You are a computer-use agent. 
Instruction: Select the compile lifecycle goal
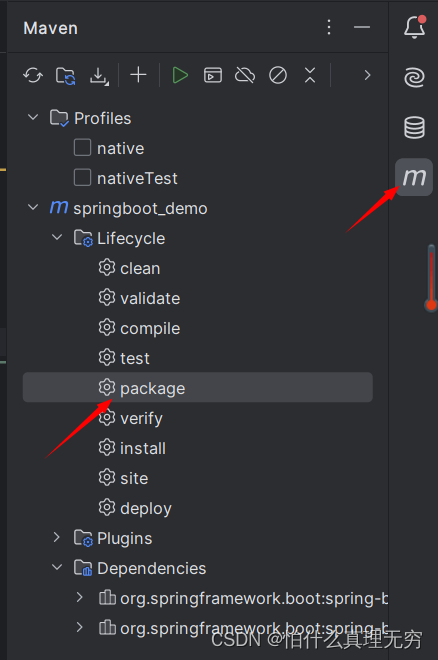(198, 328)
